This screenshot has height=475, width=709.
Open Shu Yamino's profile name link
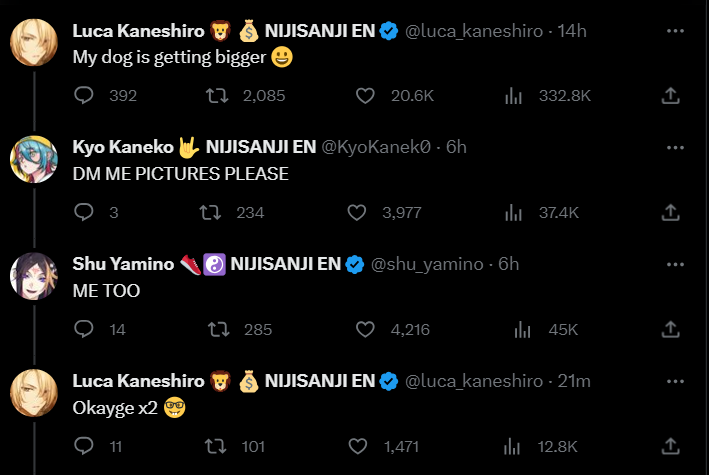click(121, 264)
